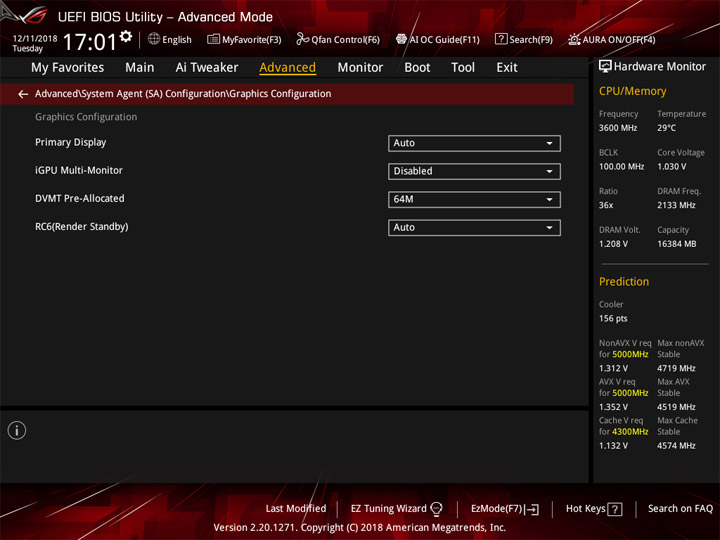720x540 pixels.
Task: Click the 12/11/2018 date text
Action: (x=35, y=39)
